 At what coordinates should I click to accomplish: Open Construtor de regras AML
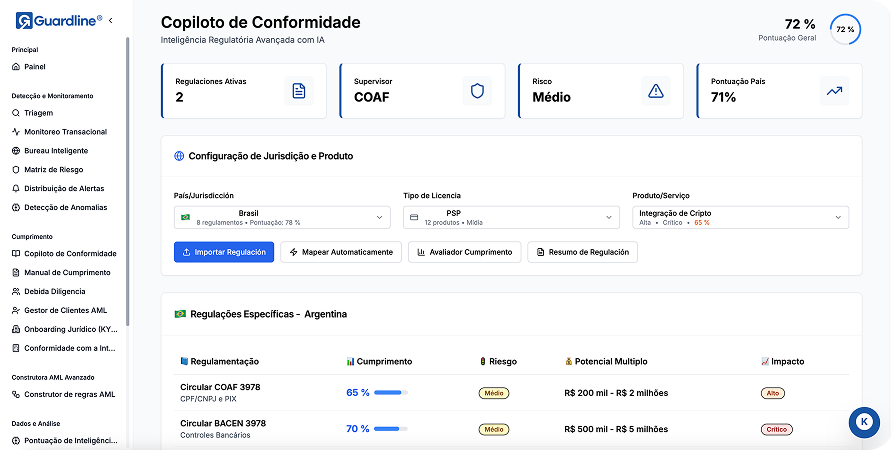(70, 394)
